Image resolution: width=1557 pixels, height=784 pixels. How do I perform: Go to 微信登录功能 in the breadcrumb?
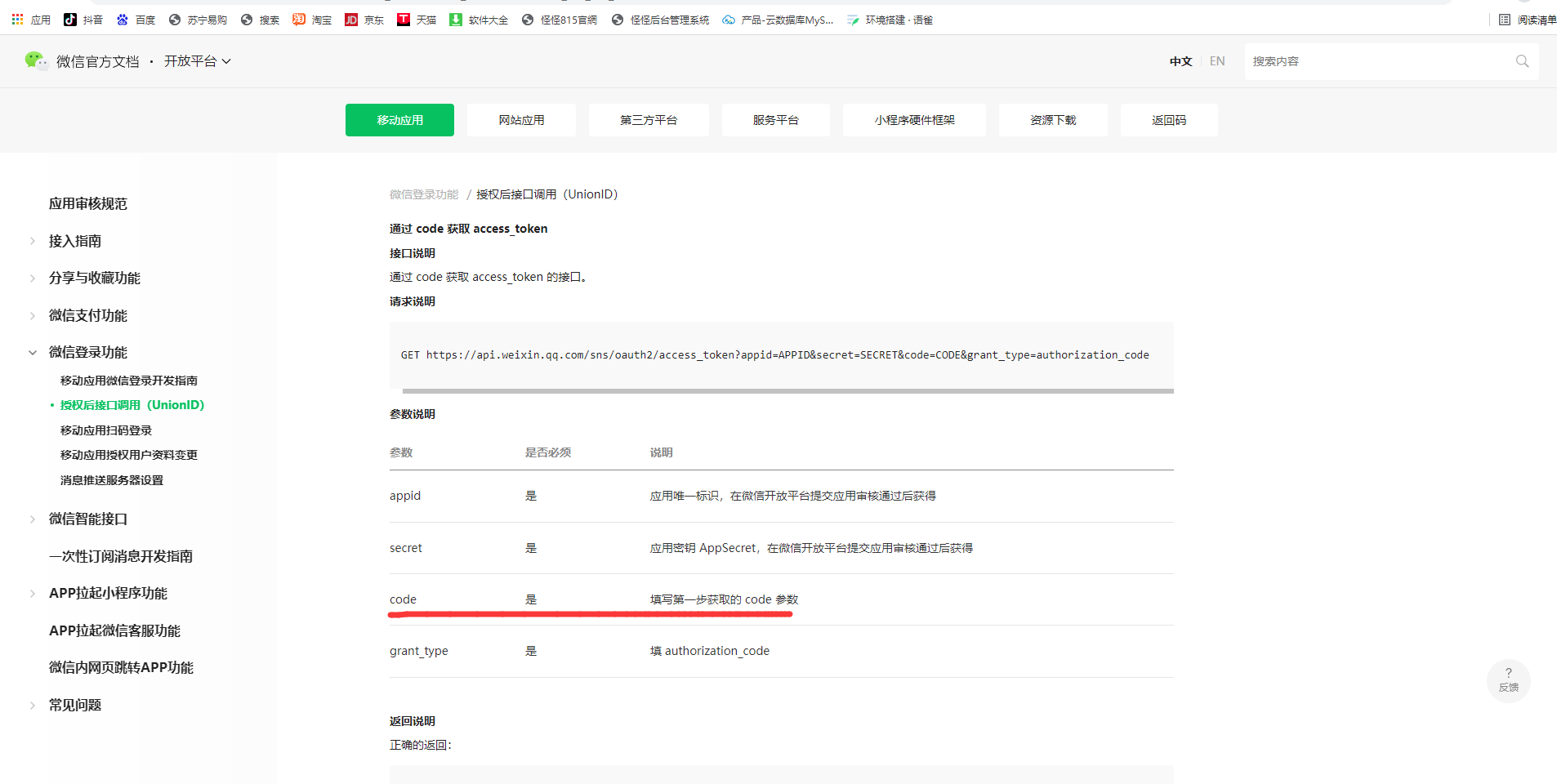(x=424, y=194)
